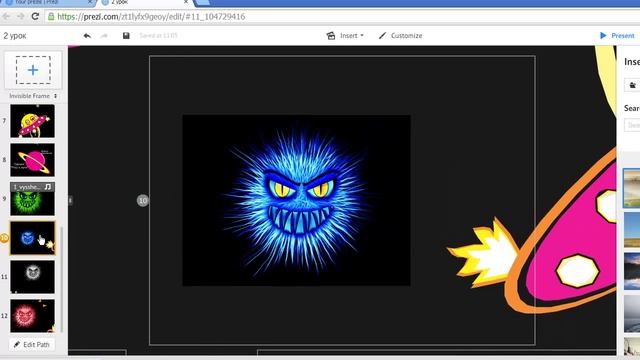Image resolution: width=640 pixels, height=360 pixels.
Task: Redo the action with the forward arrow
Action: 104,36
